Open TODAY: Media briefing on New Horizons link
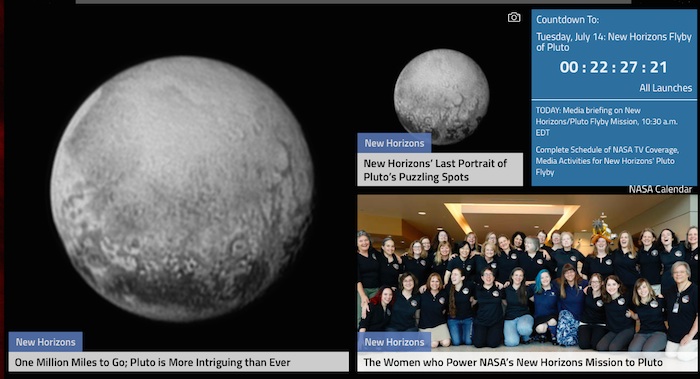The image size is (700, 379). click(607, 121)
